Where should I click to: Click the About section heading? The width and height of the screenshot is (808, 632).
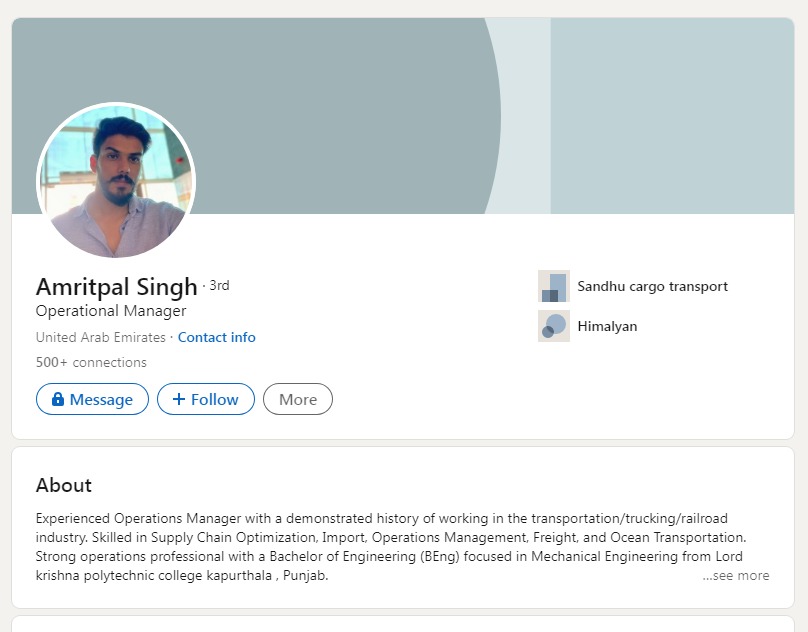tap(64, 485)
